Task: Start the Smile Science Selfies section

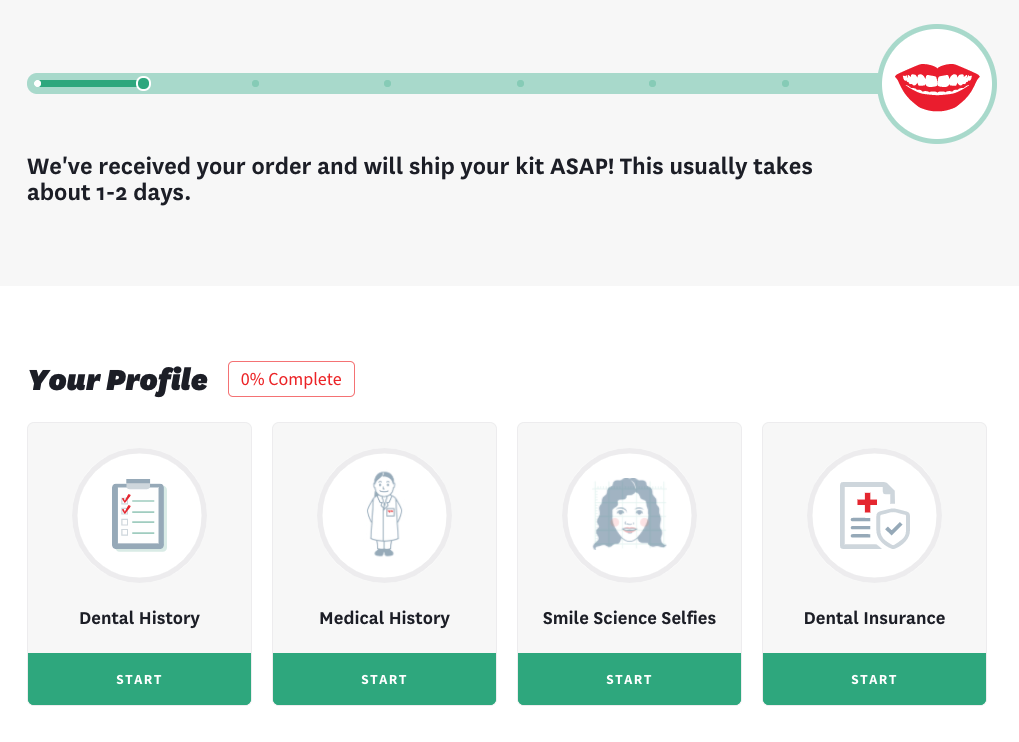Action: point(629,679)
